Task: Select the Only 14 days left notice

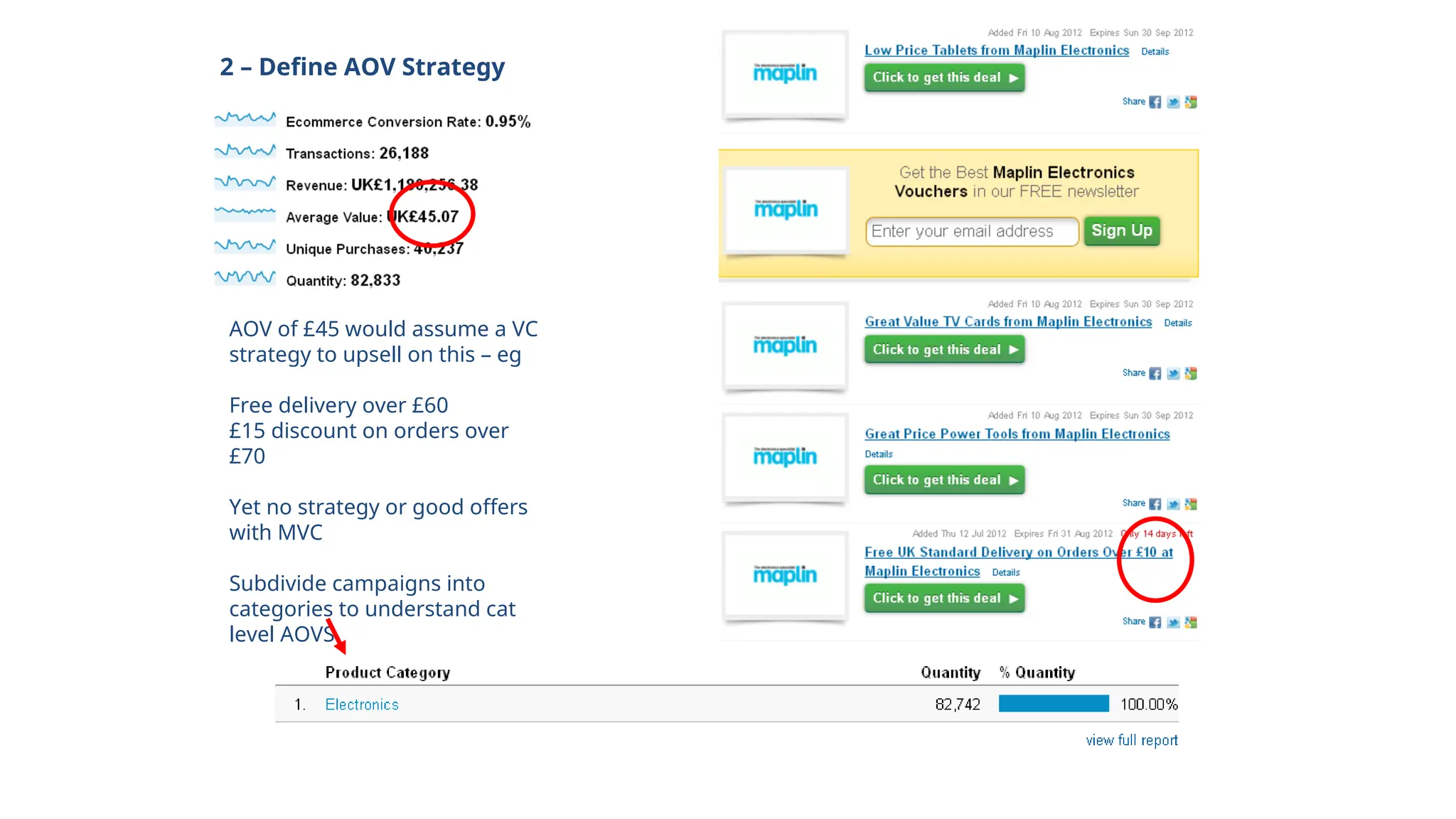Action: coord(1157,534)
